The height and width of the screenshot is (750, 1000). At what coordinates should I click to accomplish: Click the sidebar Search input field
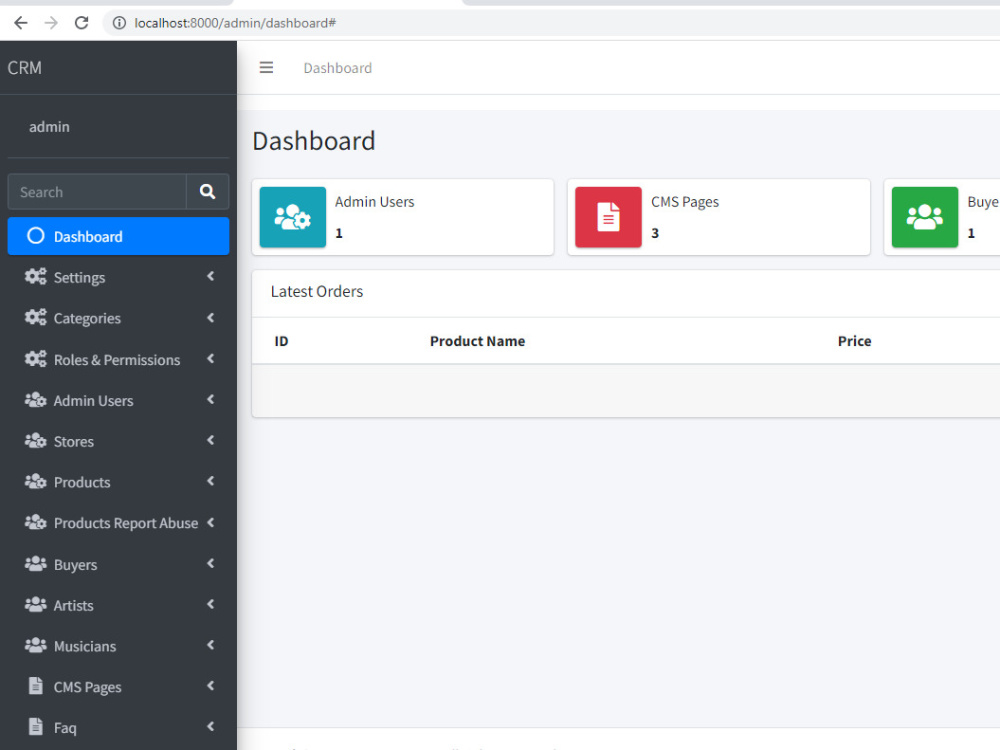(97, 191)
